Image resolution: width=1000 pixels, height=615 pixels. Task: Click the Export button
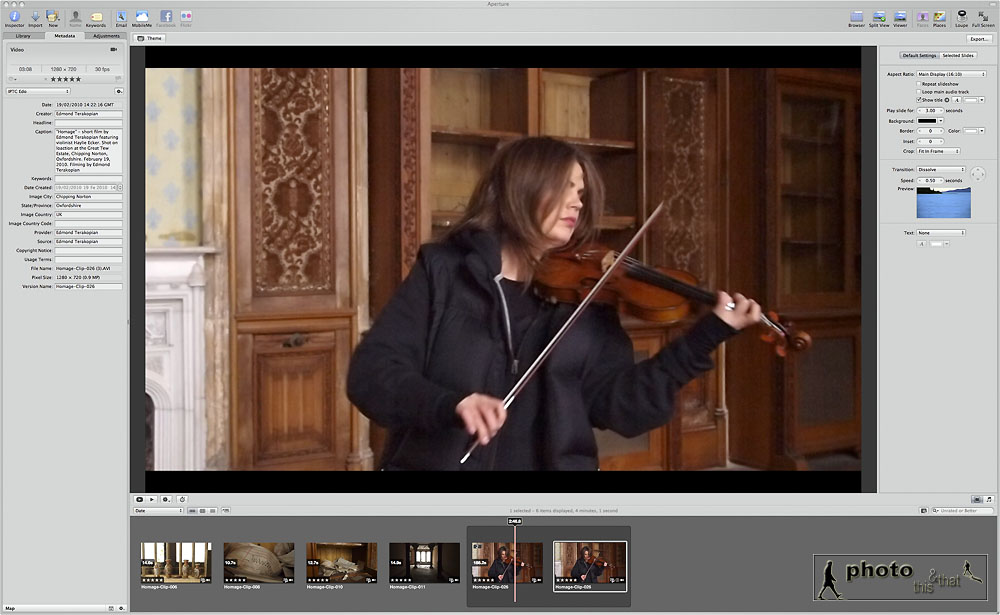(x=979, y=38)
